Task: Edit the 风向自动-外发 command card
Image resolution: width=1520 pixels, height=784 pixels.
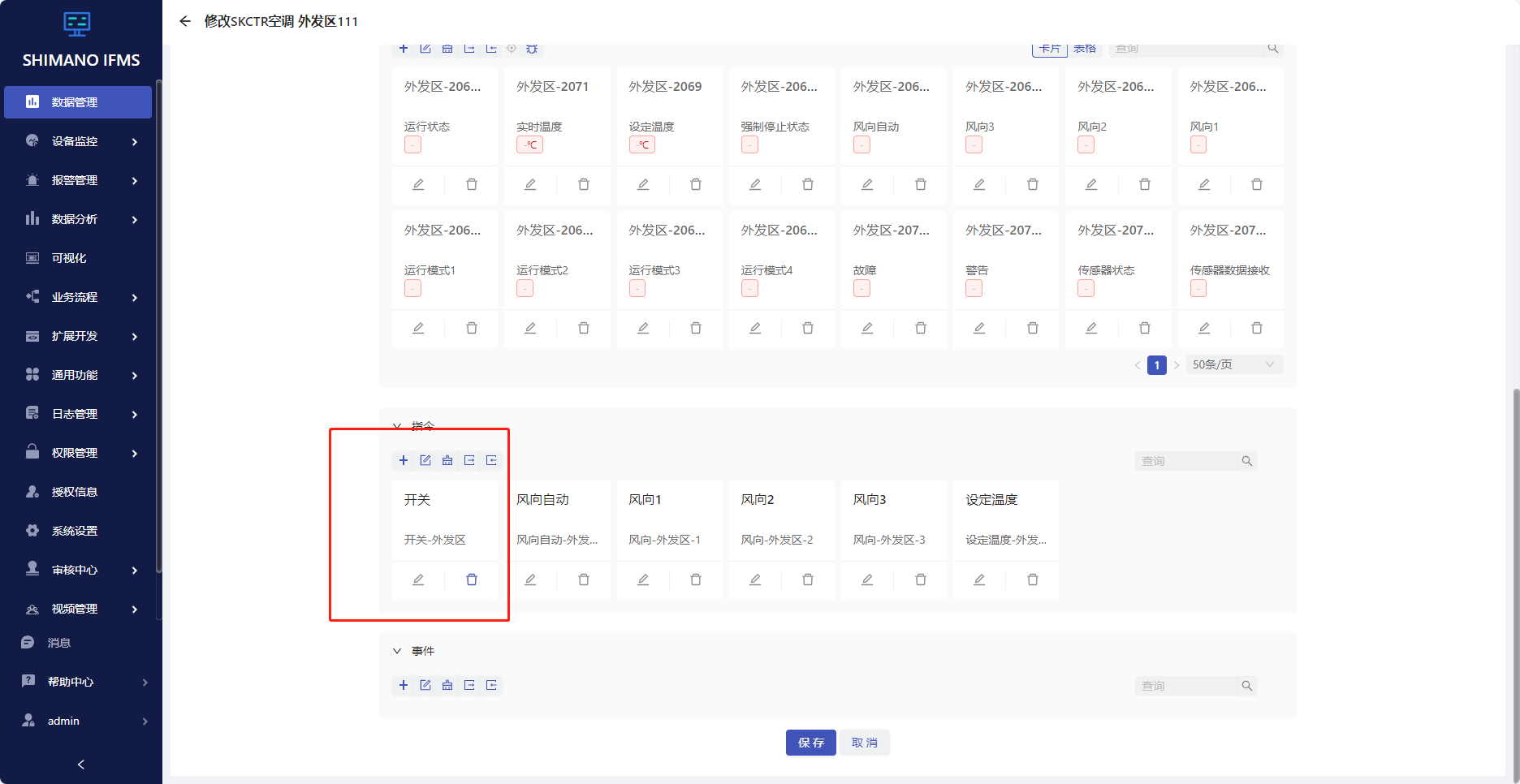Action: click(530, 579)
